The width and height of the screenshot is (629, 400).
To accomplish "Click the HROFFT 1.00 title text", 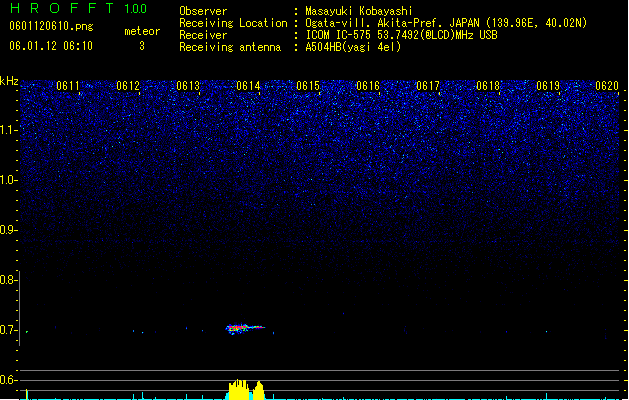I will pos(79,8).
